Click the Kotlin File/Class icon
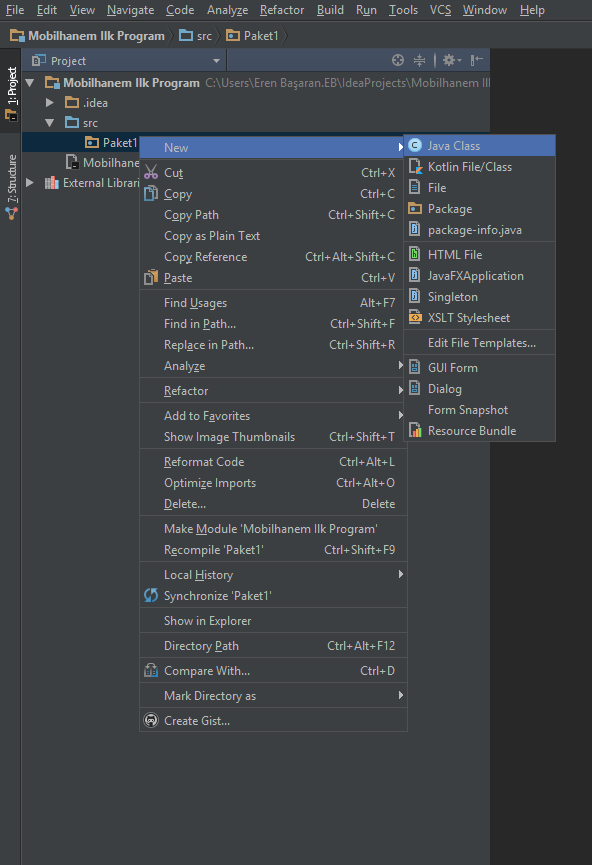 click(415, 167)
